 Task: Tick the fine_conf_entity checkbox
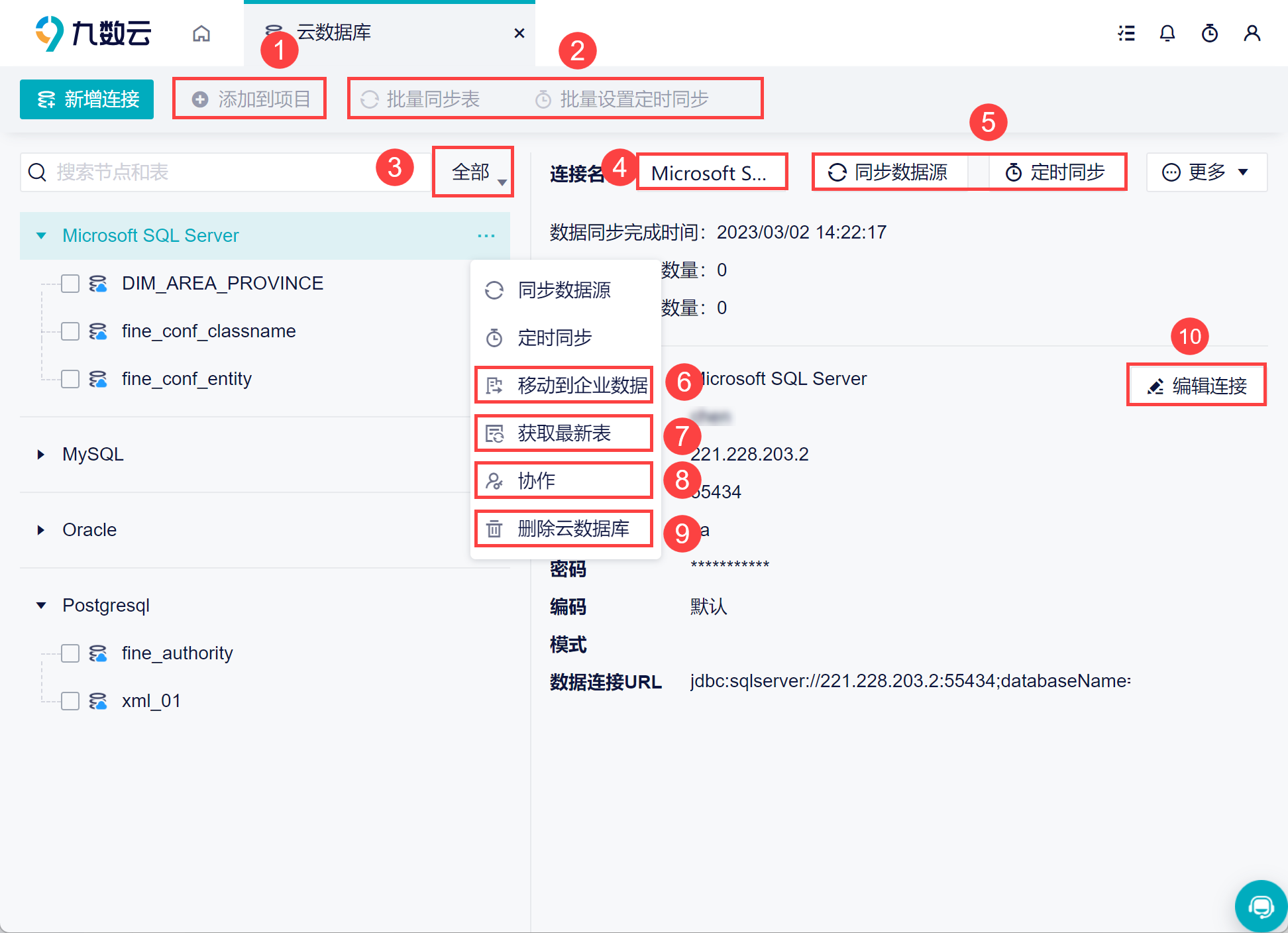pyautogui.click(x=70, y=379)
